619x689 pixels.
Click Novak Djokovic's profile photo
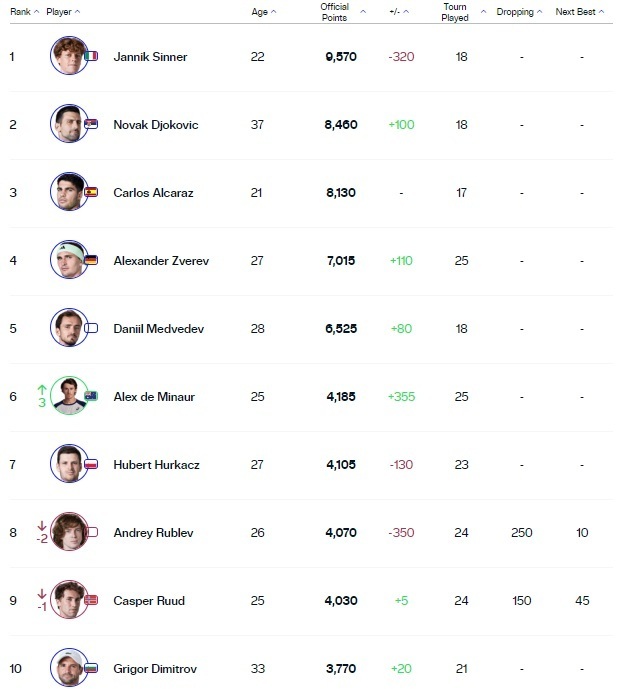point(68,124)
